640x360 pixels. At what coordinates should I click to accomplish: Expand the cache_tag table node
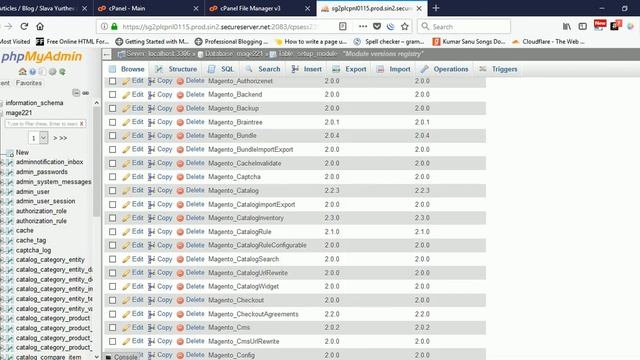click(2, 241)
